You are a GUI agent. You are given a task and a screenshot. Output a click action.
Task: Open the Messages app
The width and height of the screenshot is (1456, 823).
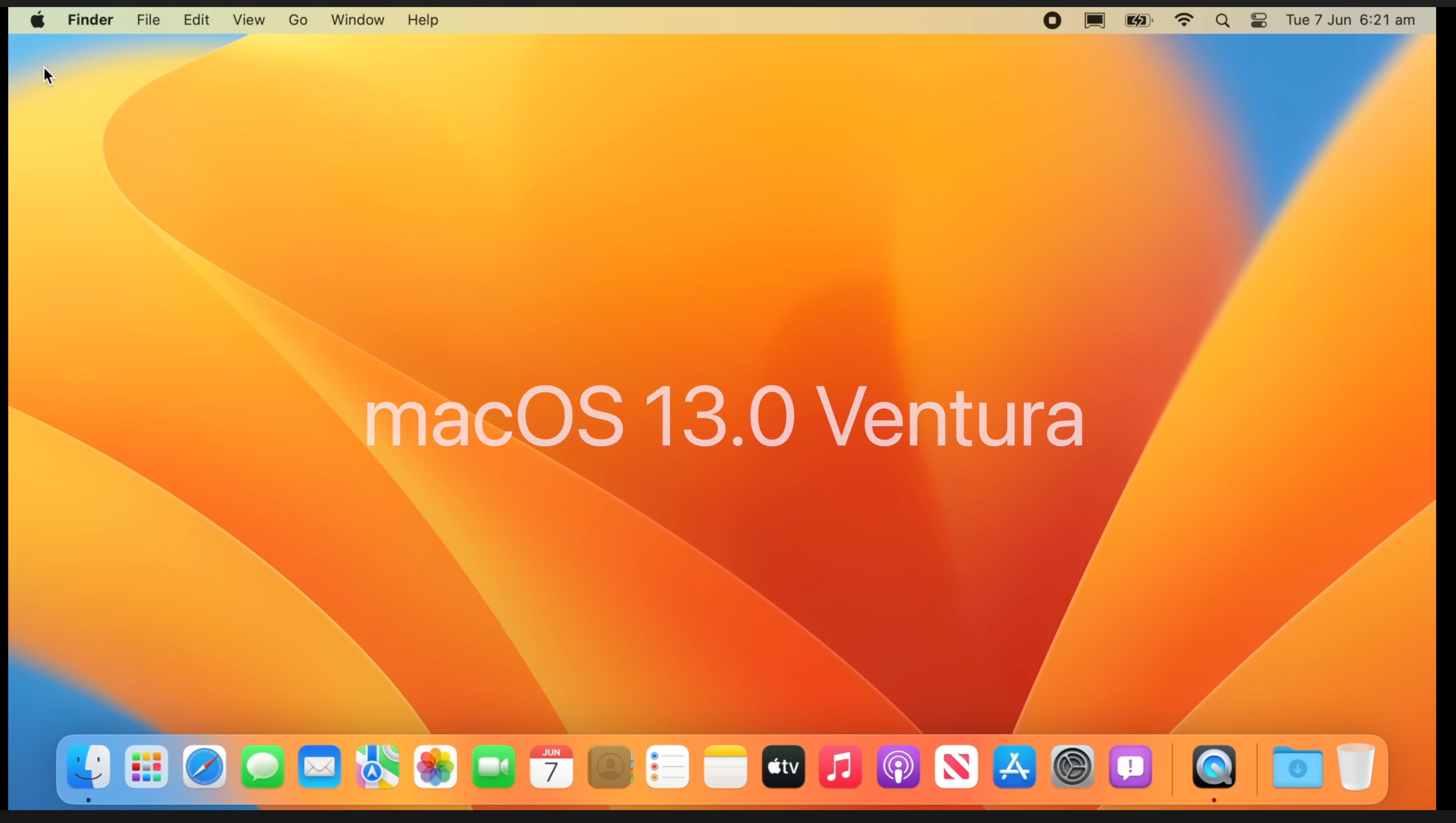coord(262,767)
